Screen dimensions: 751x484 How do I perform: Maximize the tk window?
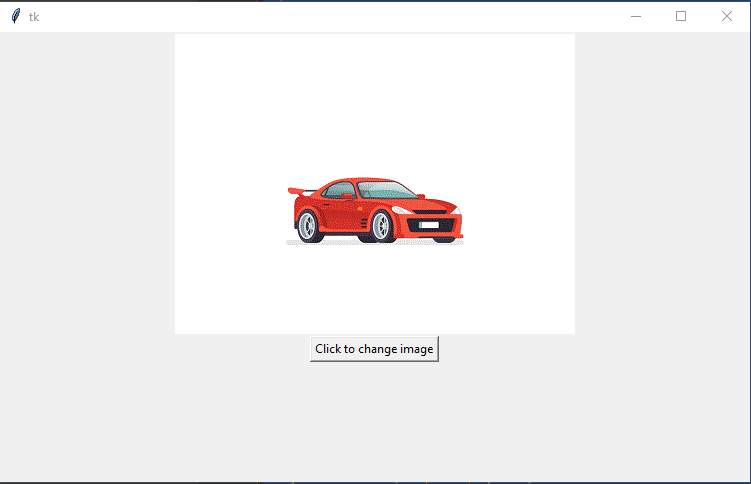pos(681,16)
